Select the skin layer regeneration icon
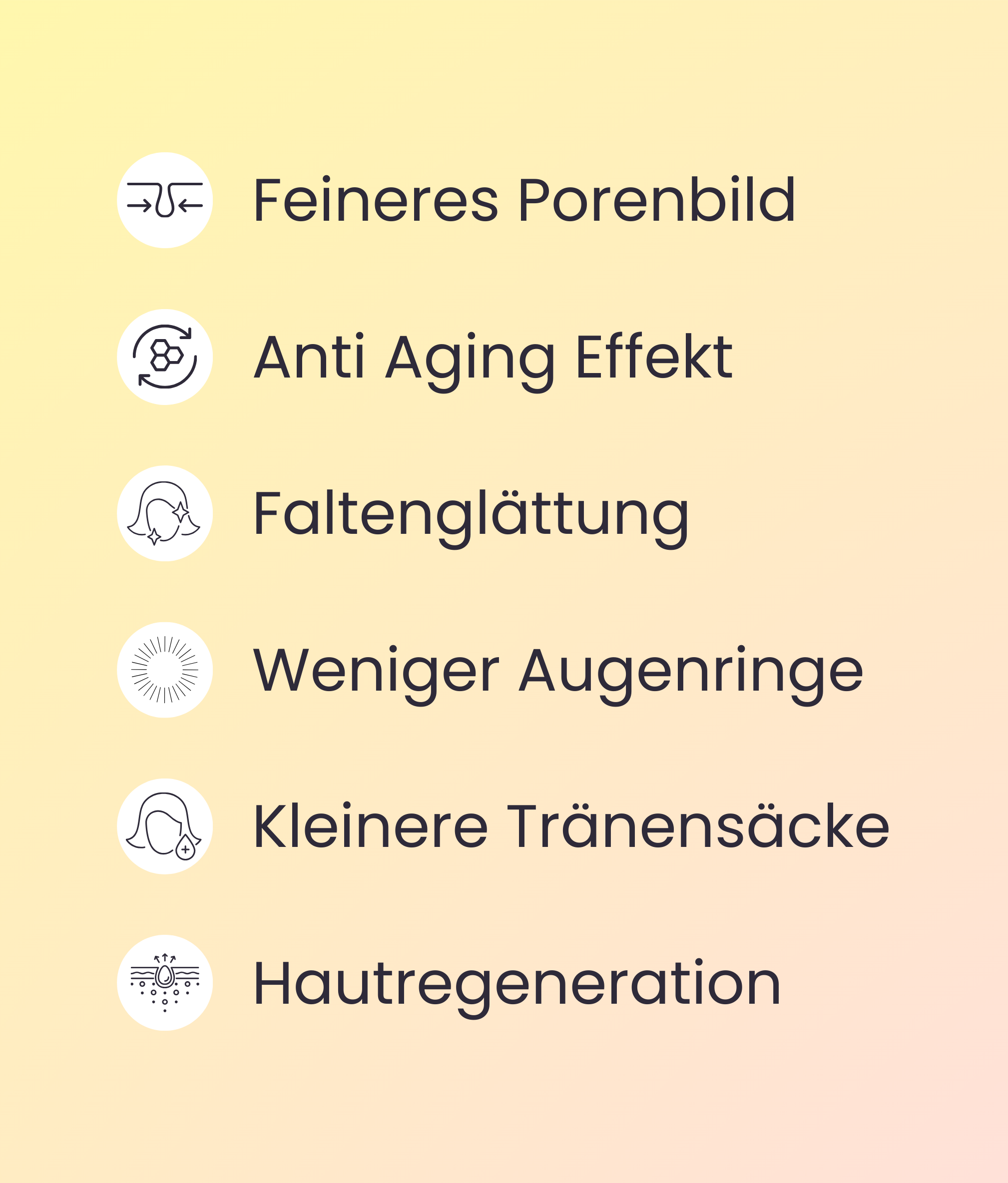The image size is (1008, 1183). [x=164, y=983]
